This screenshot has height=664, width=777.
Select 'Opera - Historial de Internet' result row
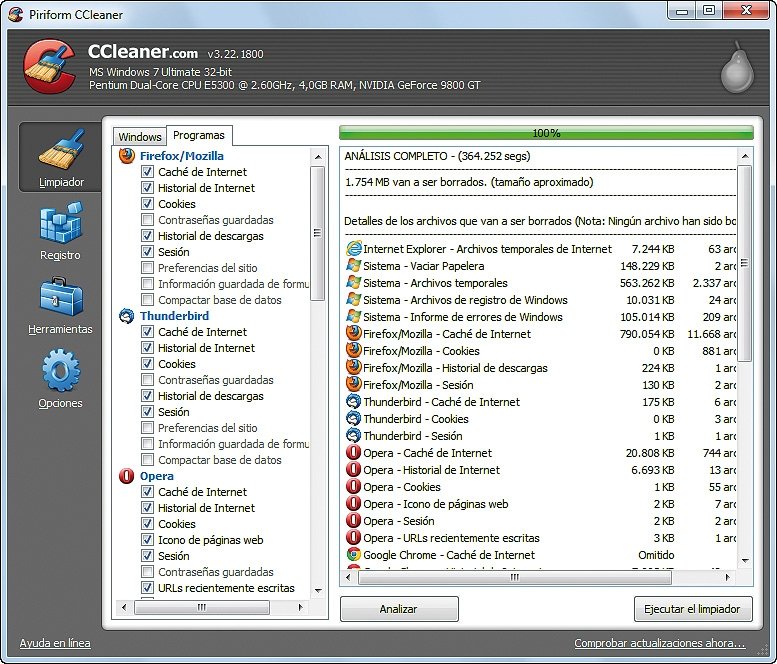[x=540, y=470]
